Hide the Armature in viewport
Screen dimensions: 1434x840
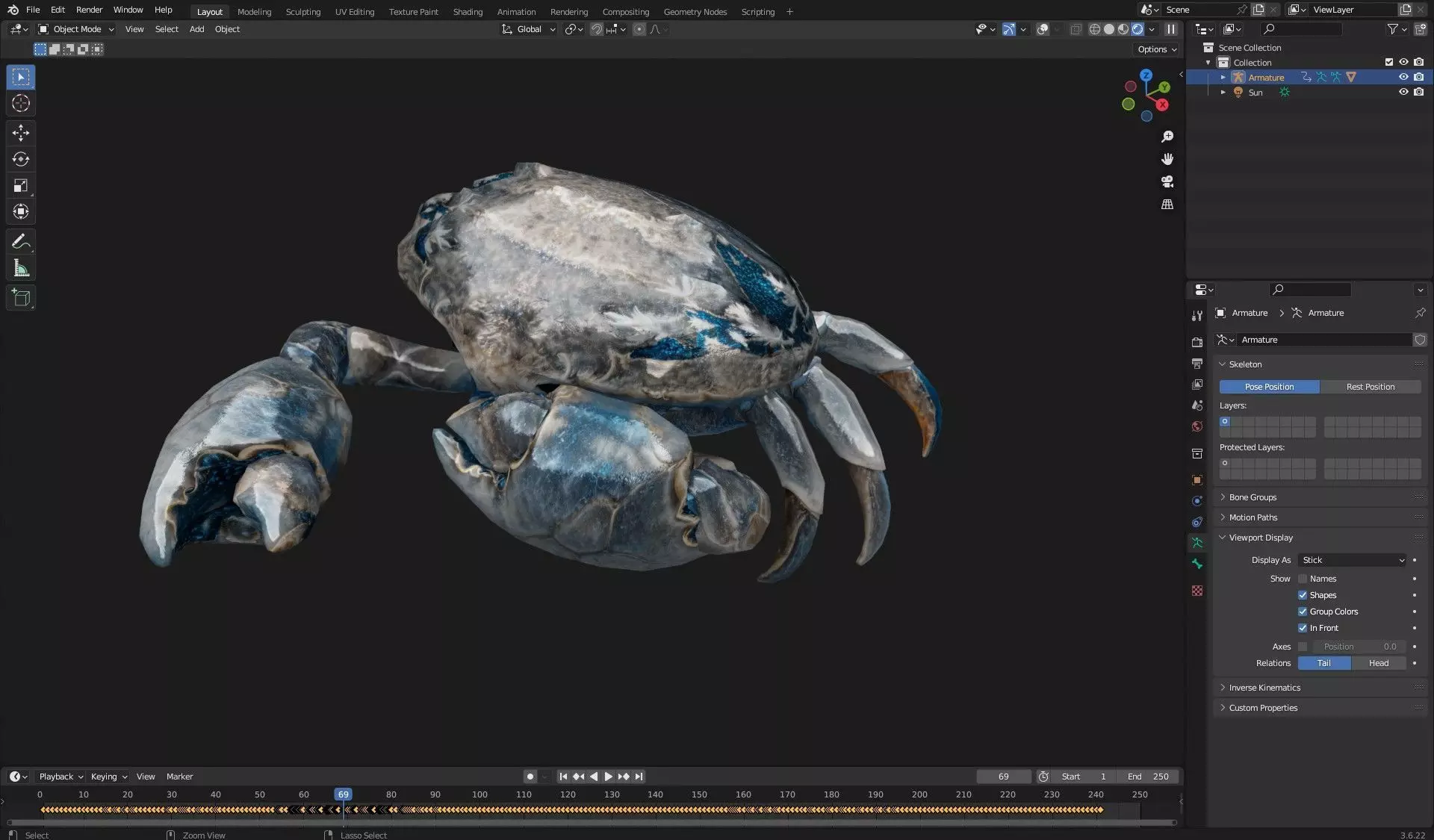click(x=1403, y=77)
